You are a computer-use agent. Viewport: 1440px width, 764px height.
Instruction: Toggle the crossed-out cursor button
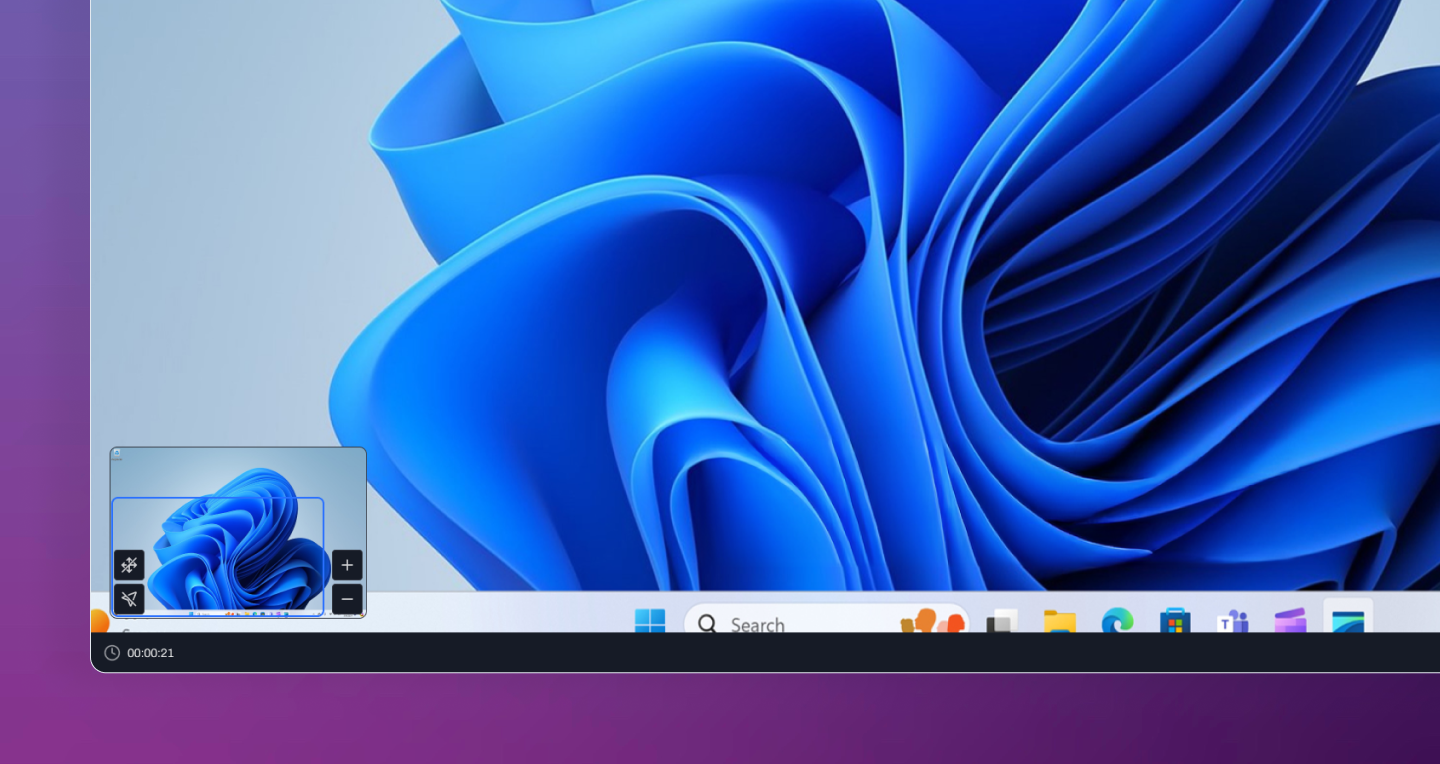coord(129,599)
